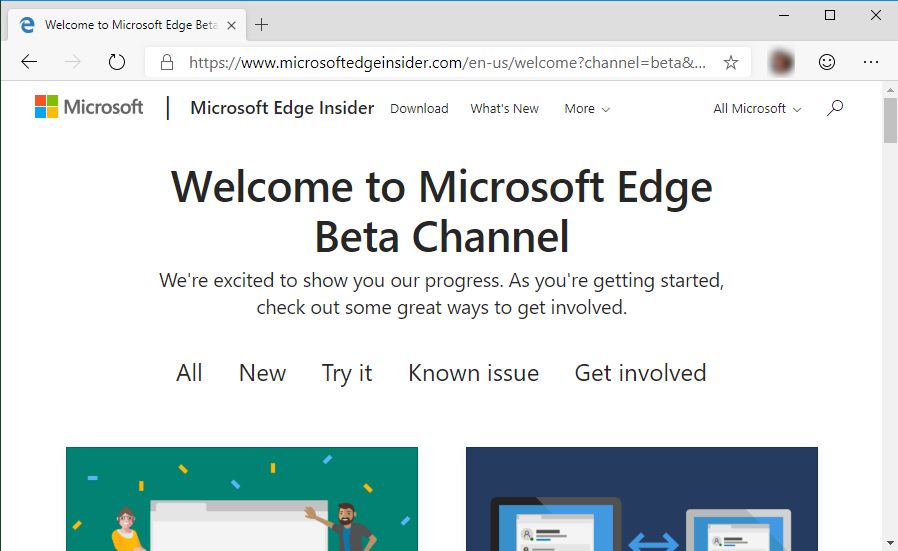
Task: Reload the page with refresh icon
Action: coord(117,62)
